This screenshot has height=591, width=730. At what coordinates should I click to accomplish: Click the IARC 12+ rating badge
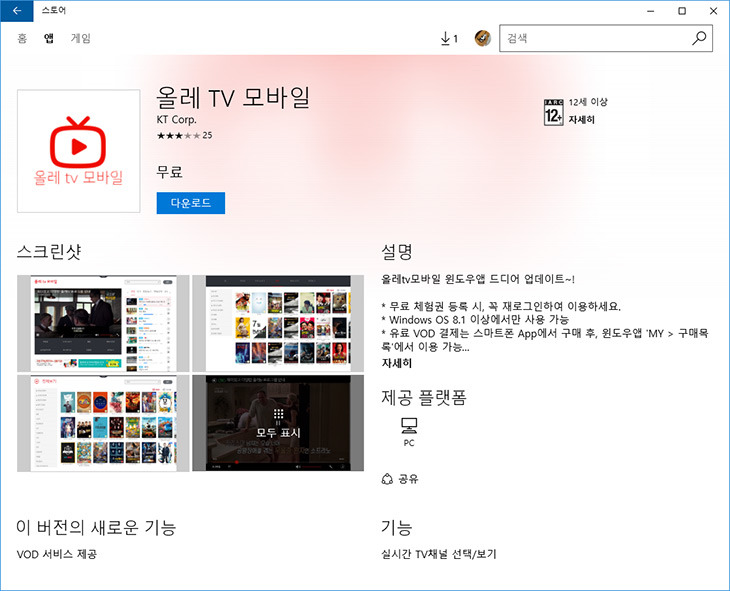click(554, 112)
